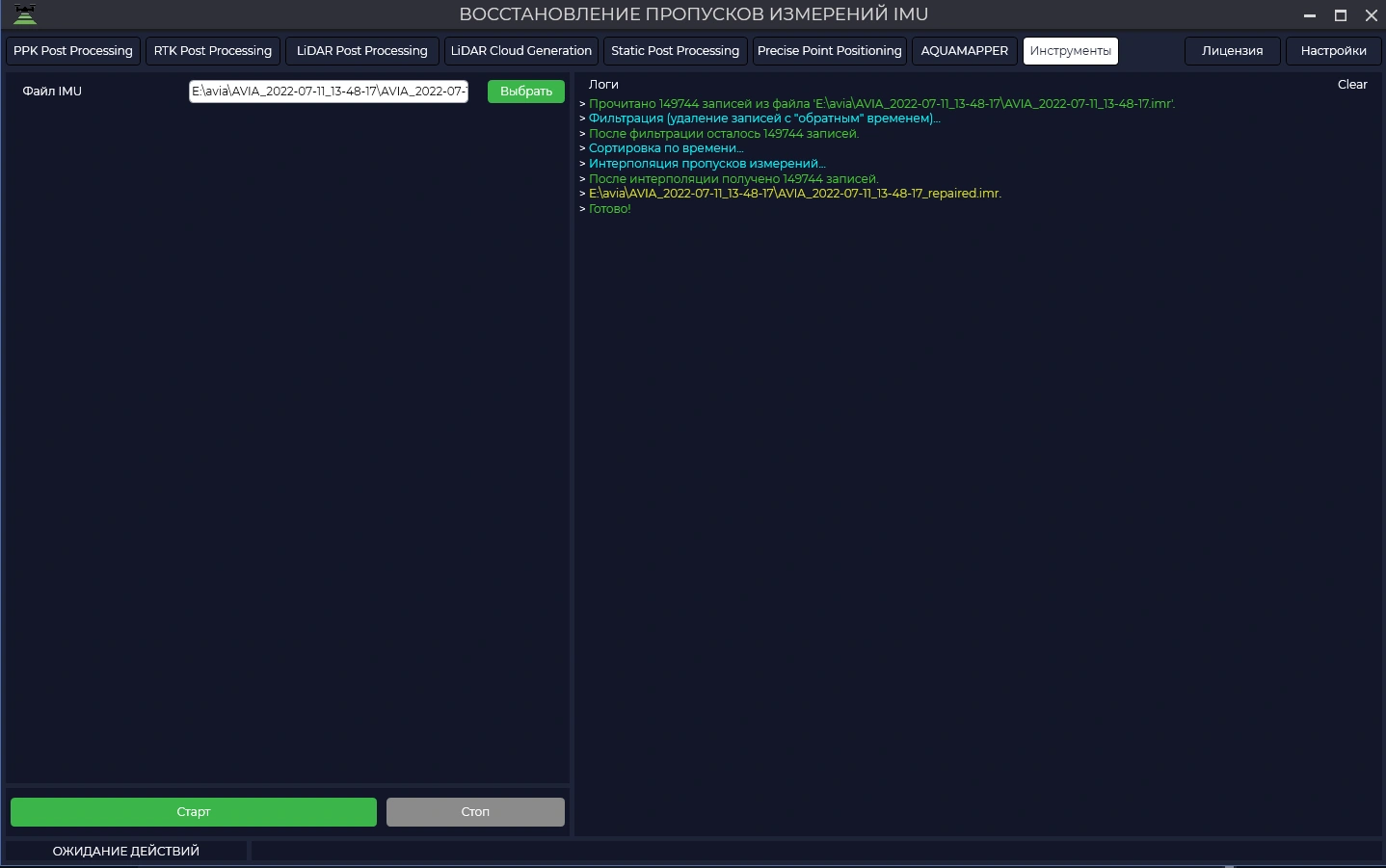Click the app logo icon in title bar
Screen dimensions: 1386x868
pos(25,14)
